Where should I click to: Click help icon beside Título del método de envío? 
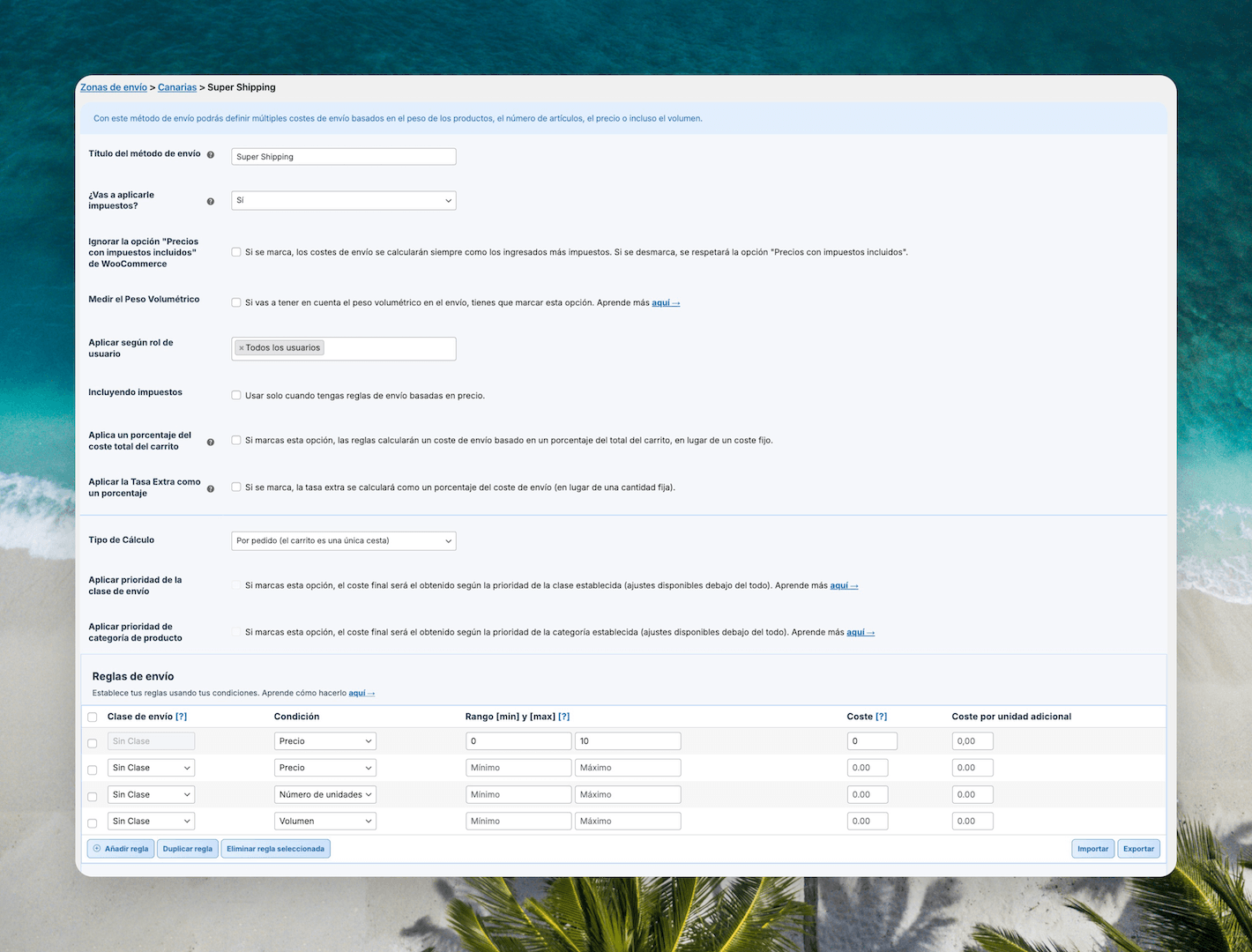(x=211, y=155)
